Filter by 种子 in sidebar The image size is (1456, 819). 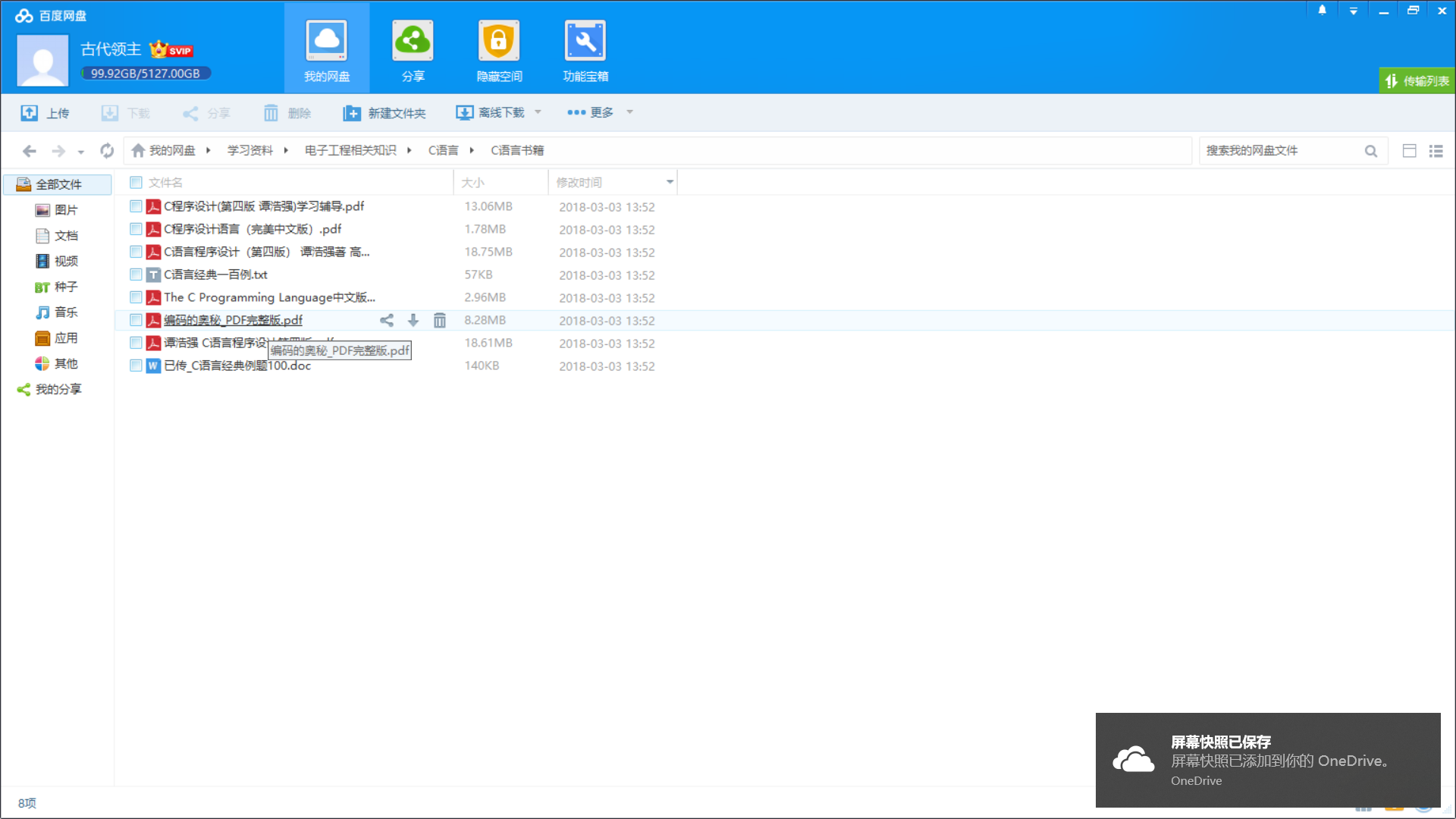coord(58,287)
